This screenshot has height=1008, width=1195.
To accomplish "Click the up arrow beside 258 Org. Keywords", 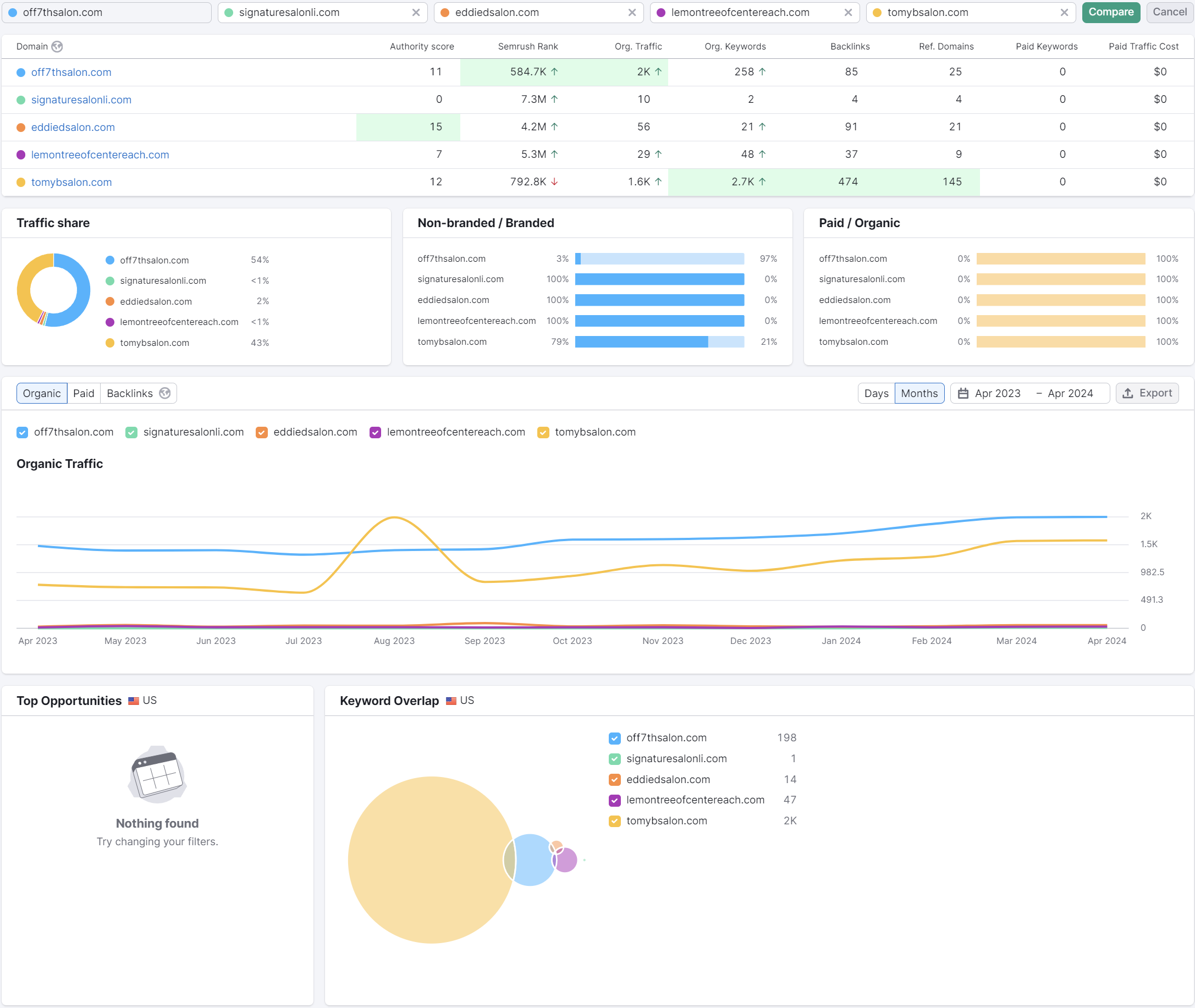I will pos(762,72).
